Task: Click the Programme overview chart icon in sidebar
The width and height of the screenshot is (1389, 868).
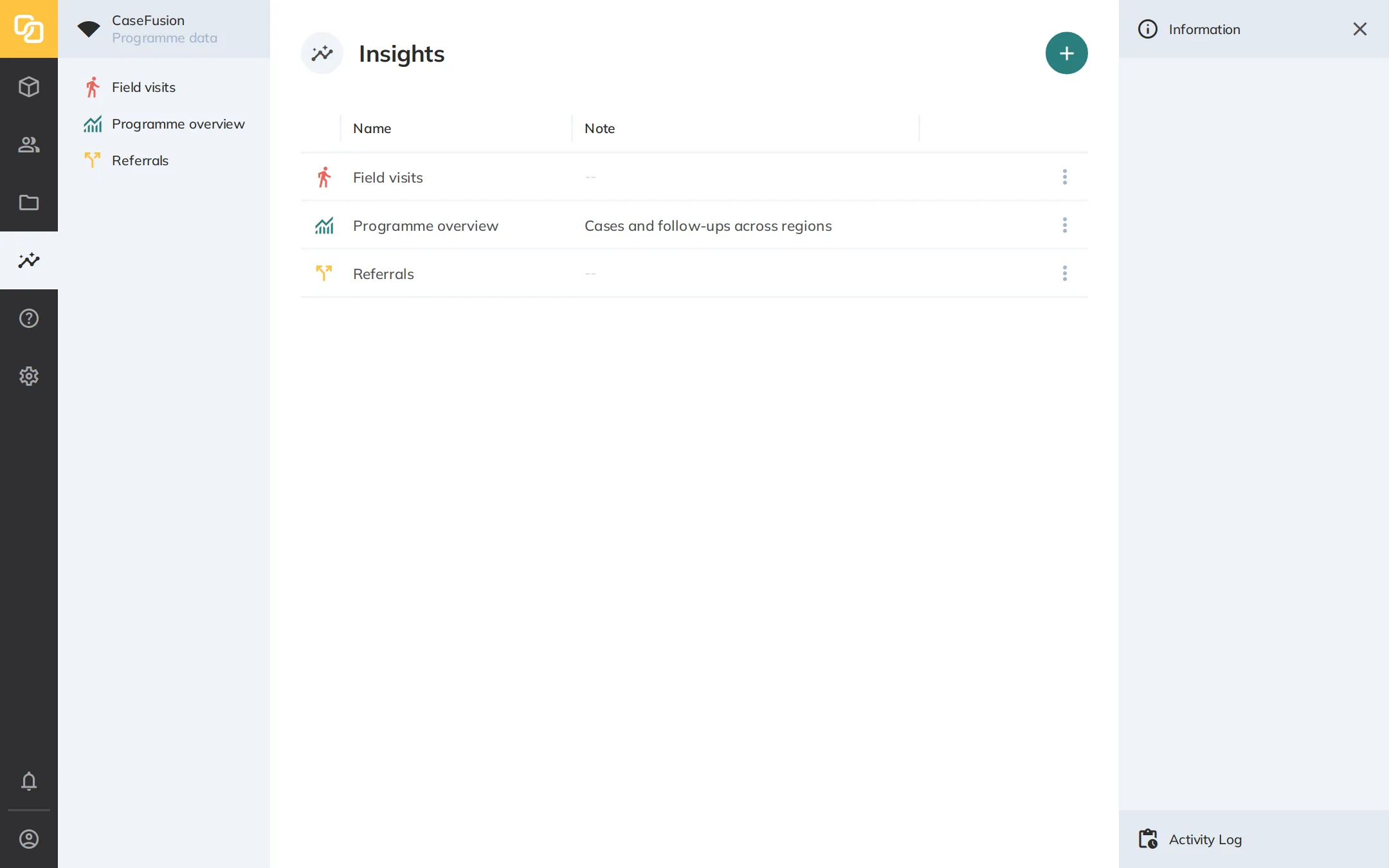Action: (x=93, y=124)
